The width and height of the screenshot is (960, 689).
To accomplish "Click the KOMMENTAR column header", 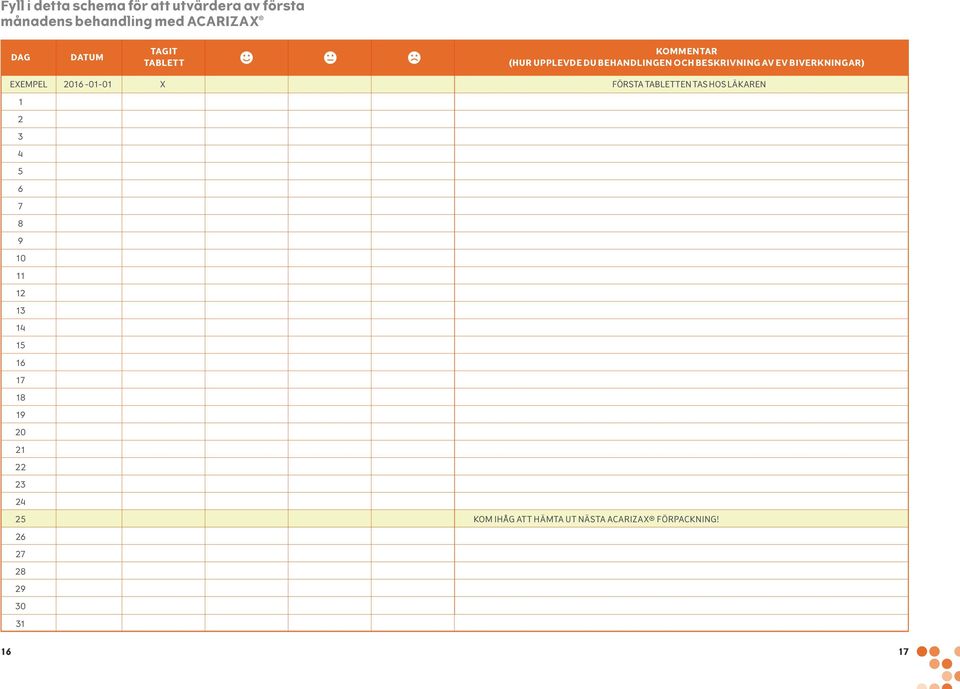I will click(x=686, y=57).
